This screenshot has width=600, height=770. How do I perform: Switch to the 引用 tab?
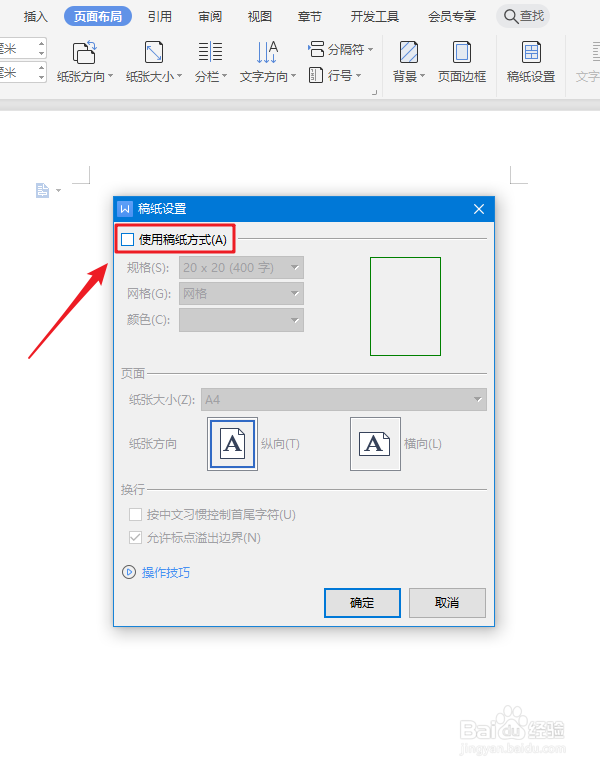160,17
